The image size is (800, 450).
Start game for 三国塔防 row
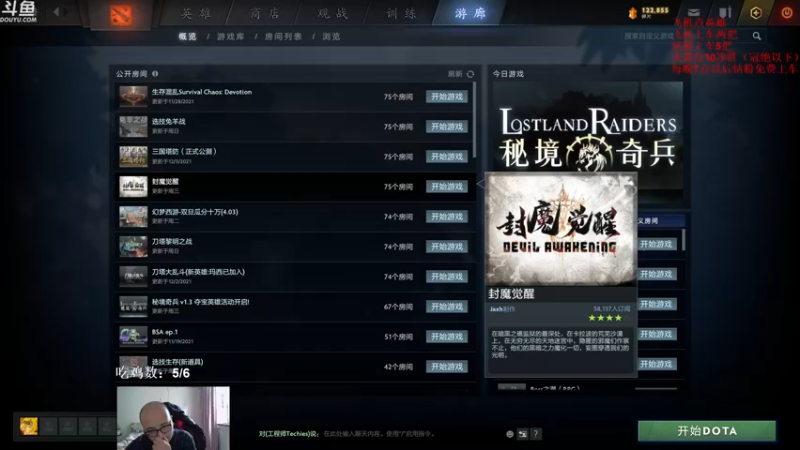click(x=447, y=157)
